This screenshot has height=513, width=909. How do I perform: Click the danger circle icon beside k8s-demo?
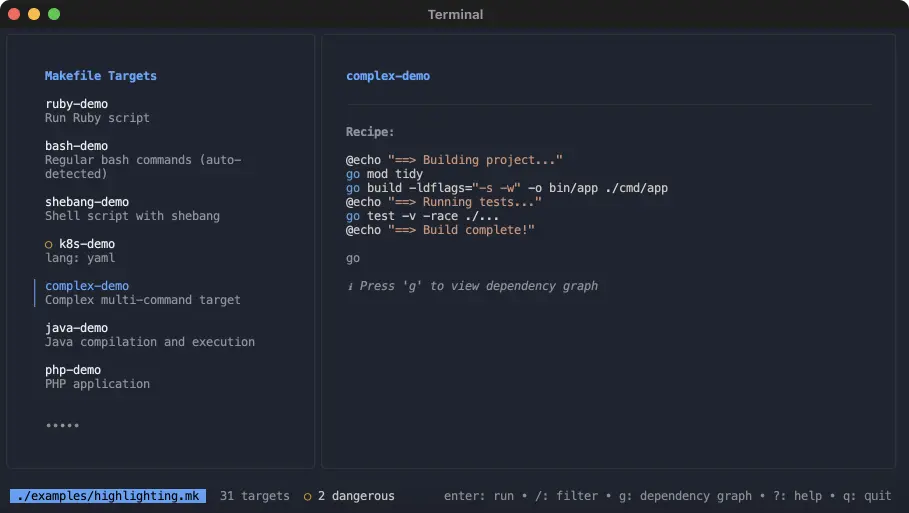pyautogui.click(x=49, y=245)
